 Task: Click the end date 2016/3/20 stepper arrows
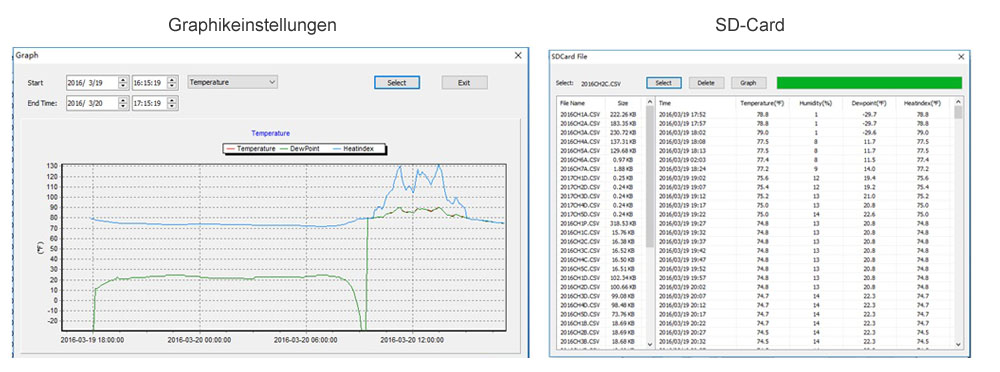tap(122, 103)
